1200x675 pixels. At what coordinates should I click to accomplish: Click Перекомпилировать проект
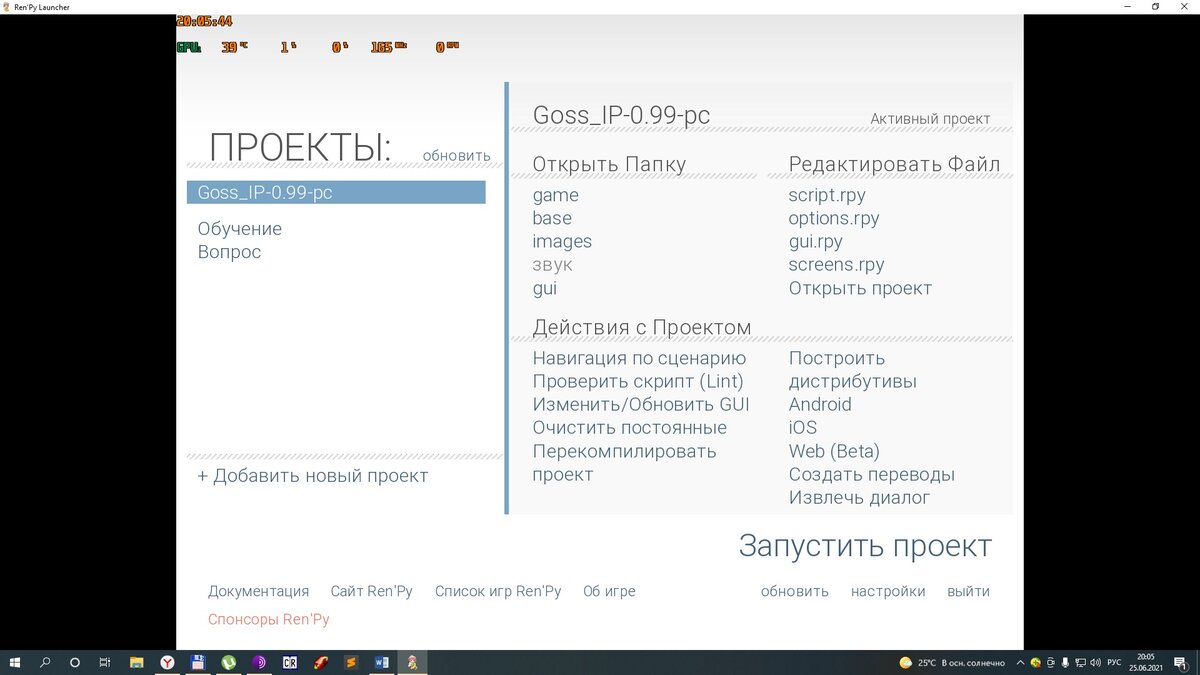click(624, 462)
